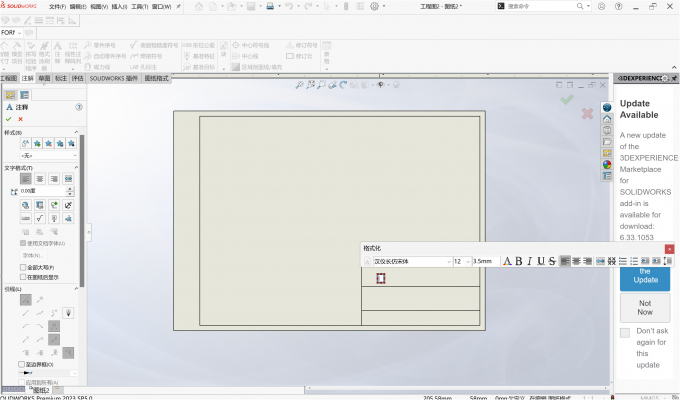This screenshot has width=680, height=400.
Task: Open paragraph spacing icon in formatting toolbar
Action: [x=668, y=261]
